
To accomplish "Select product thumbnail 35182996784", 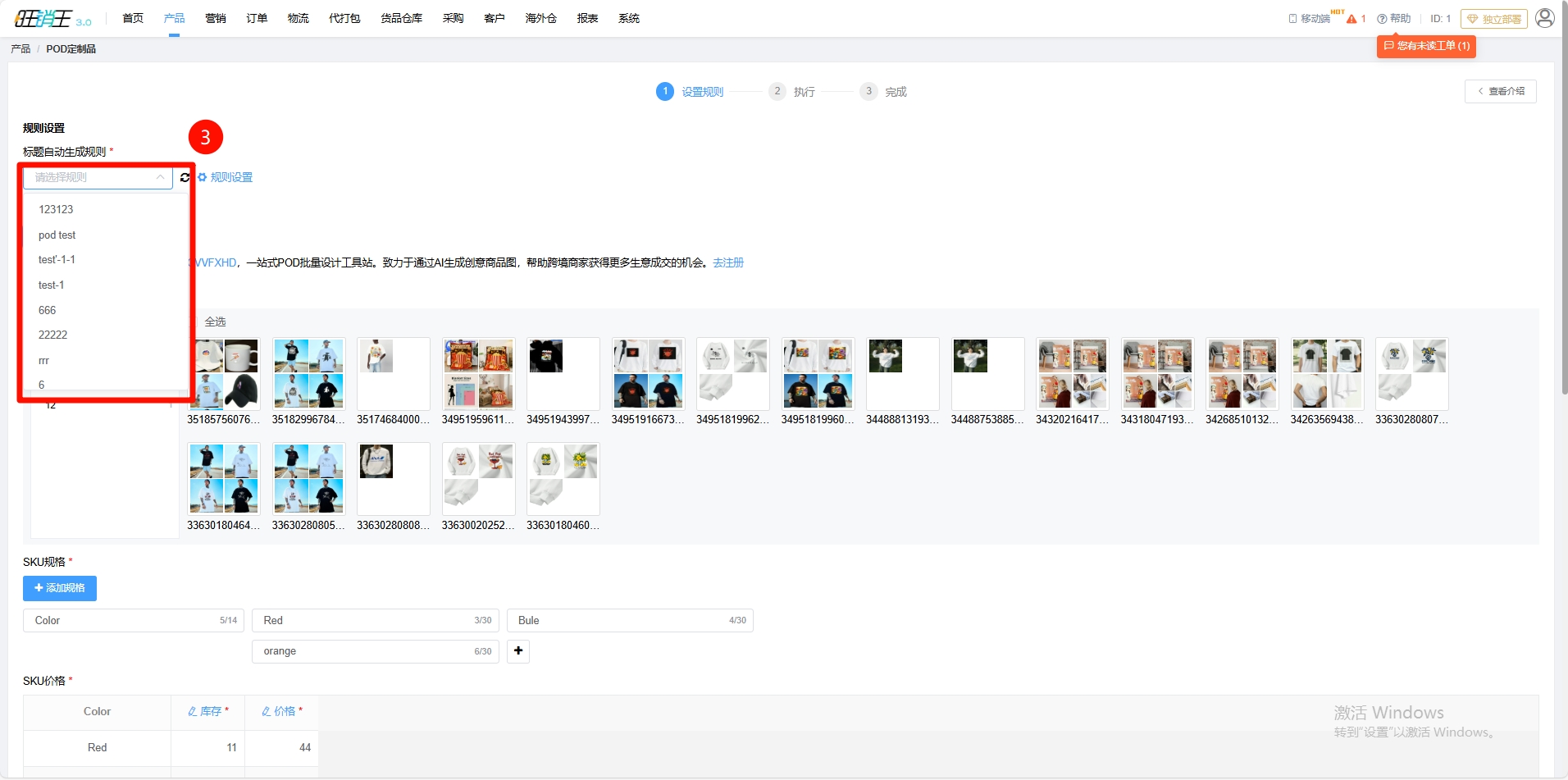I will point(308,374).
